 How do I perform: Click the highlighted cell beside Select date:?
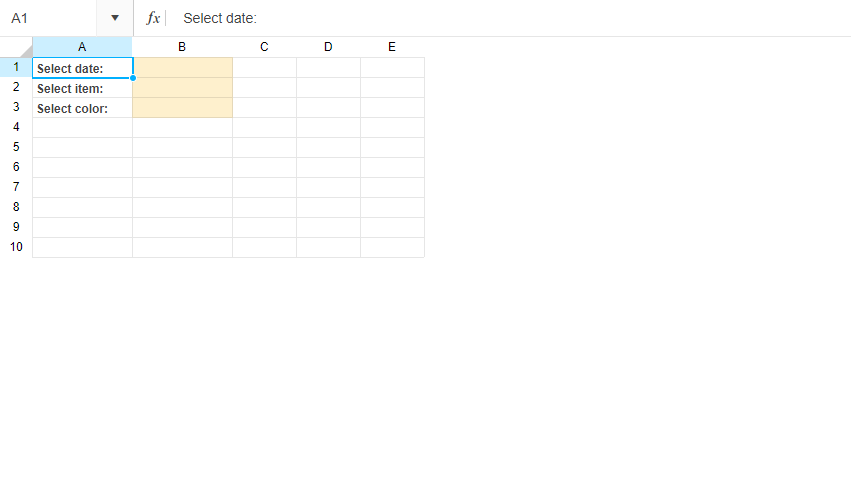click(182, 68)
